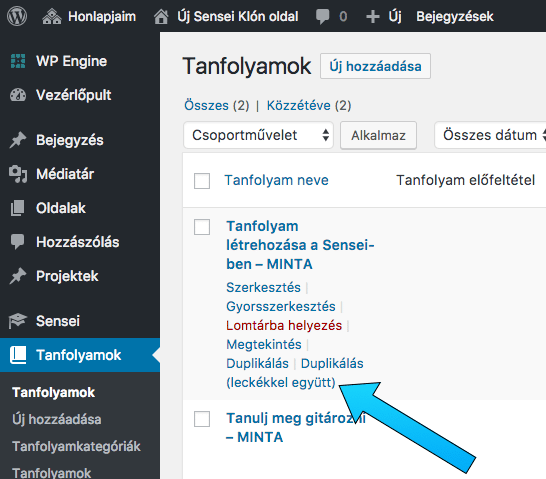Open Tanfolyamkategóriák submenu item

coord(76,446)
